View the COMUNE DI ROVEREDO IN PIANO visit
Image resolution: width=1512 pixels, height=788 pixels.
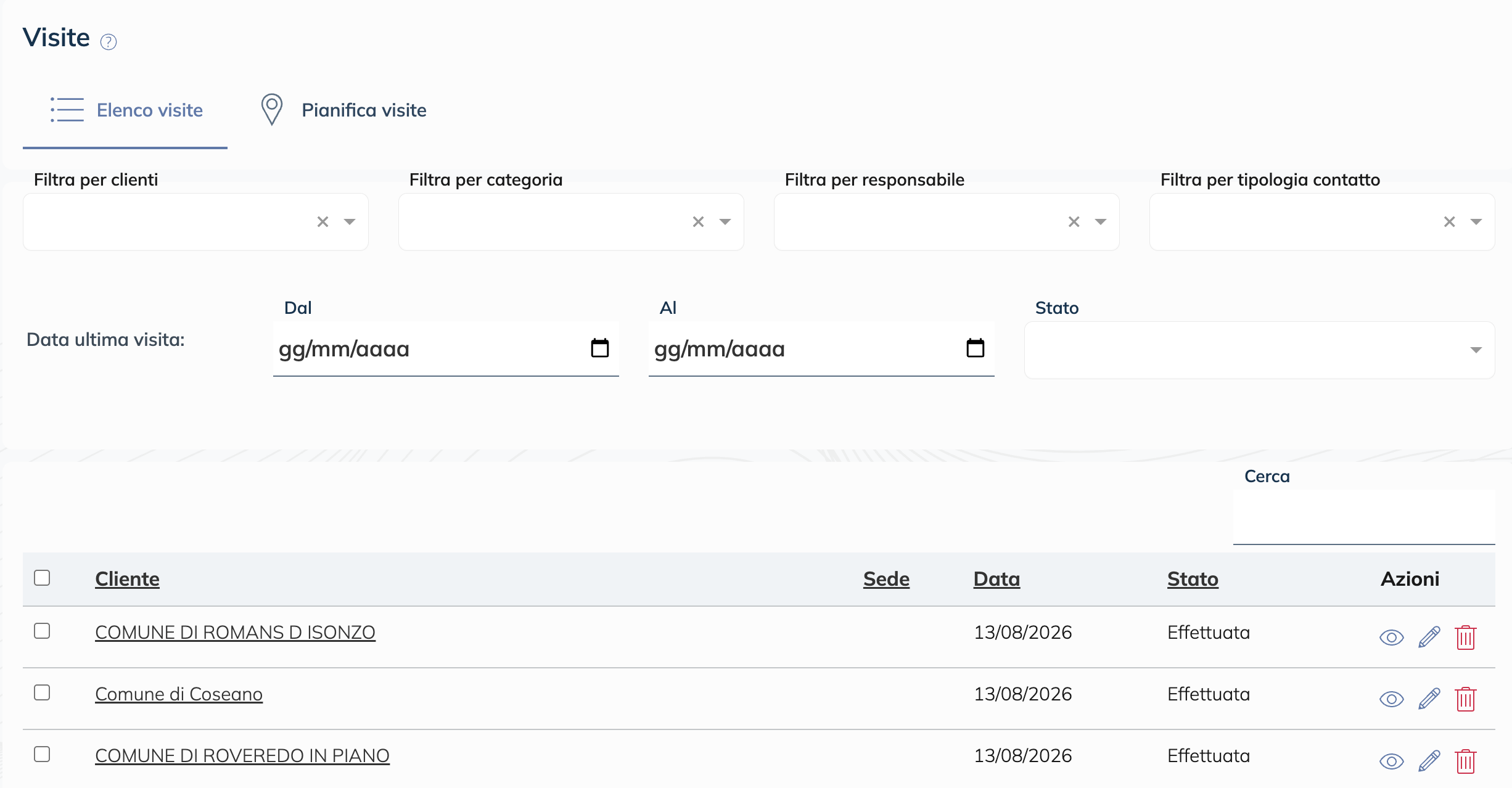pos(1391,761)
